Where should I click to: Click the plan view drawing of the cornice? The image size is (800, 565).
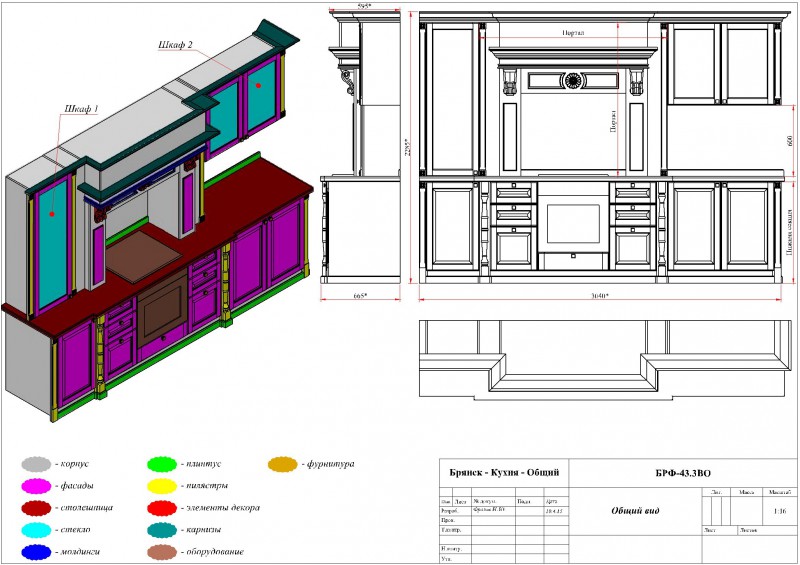(x=605, y=360)
